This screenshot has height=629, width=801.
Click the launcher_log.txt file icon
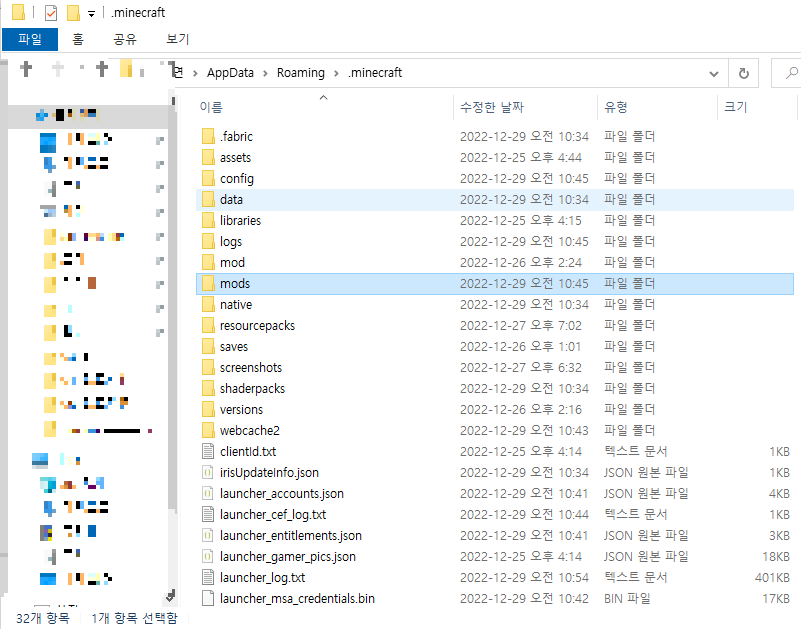(208, 577)
